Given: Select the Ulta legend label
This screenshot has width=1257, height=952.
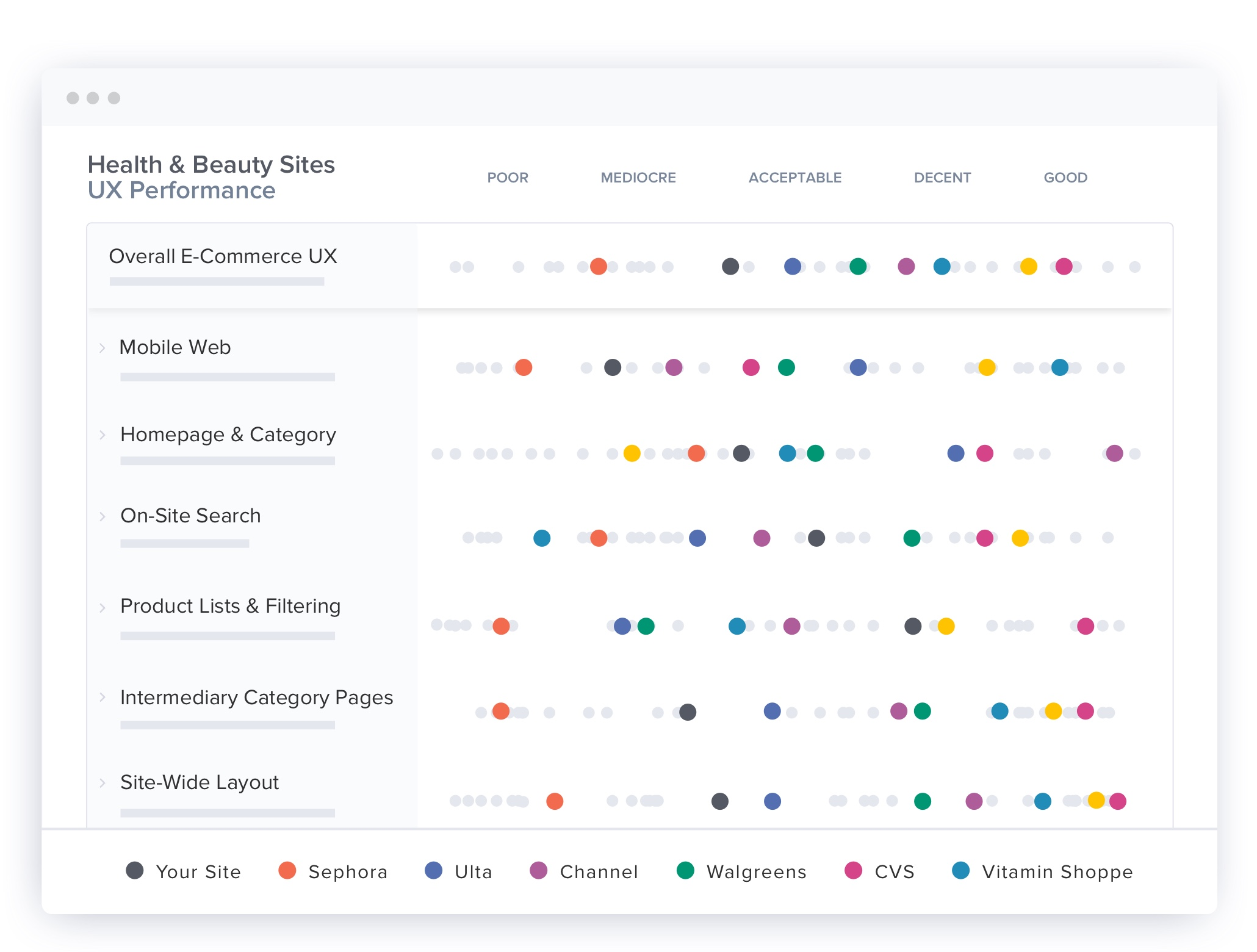Looking at the screenshot, I should pos(473,872).
